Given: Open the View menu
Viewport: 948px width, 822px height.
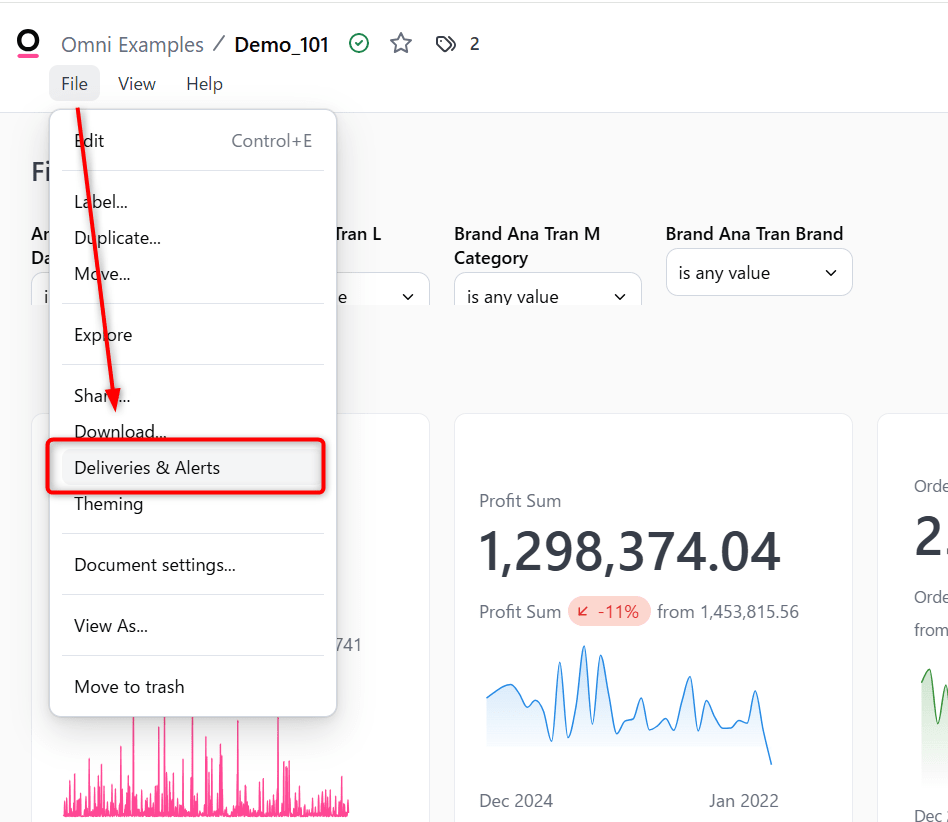Looking at the screenshot, I should tap(137, 83).
